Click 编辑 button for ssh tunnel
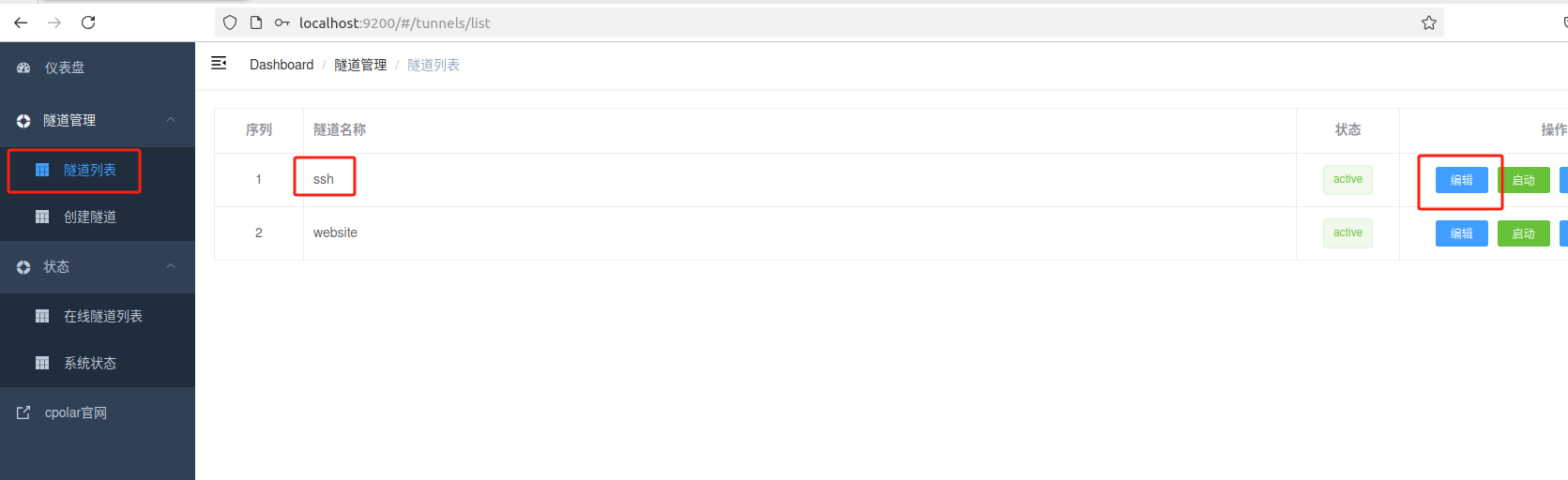 [x=1461, y=180]
